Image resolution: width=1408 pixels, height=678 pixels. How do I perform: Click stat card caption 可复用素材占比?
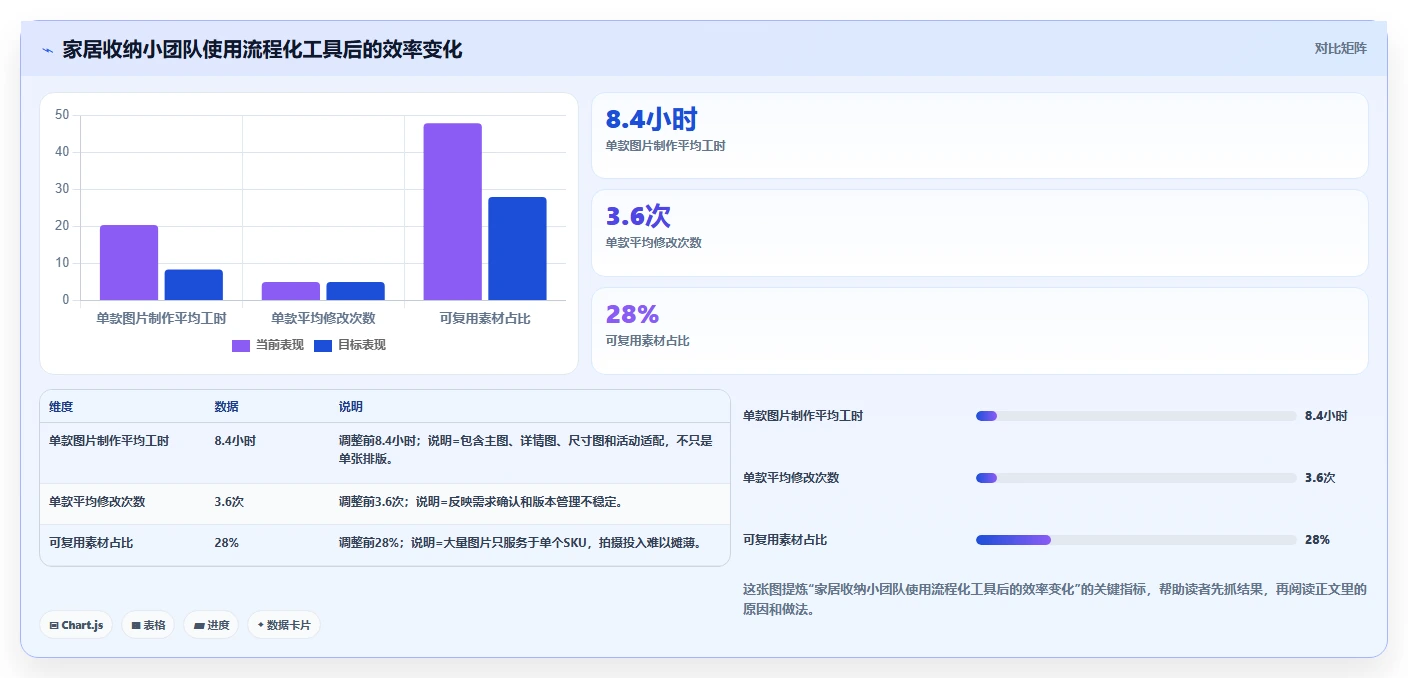point(647,341)
